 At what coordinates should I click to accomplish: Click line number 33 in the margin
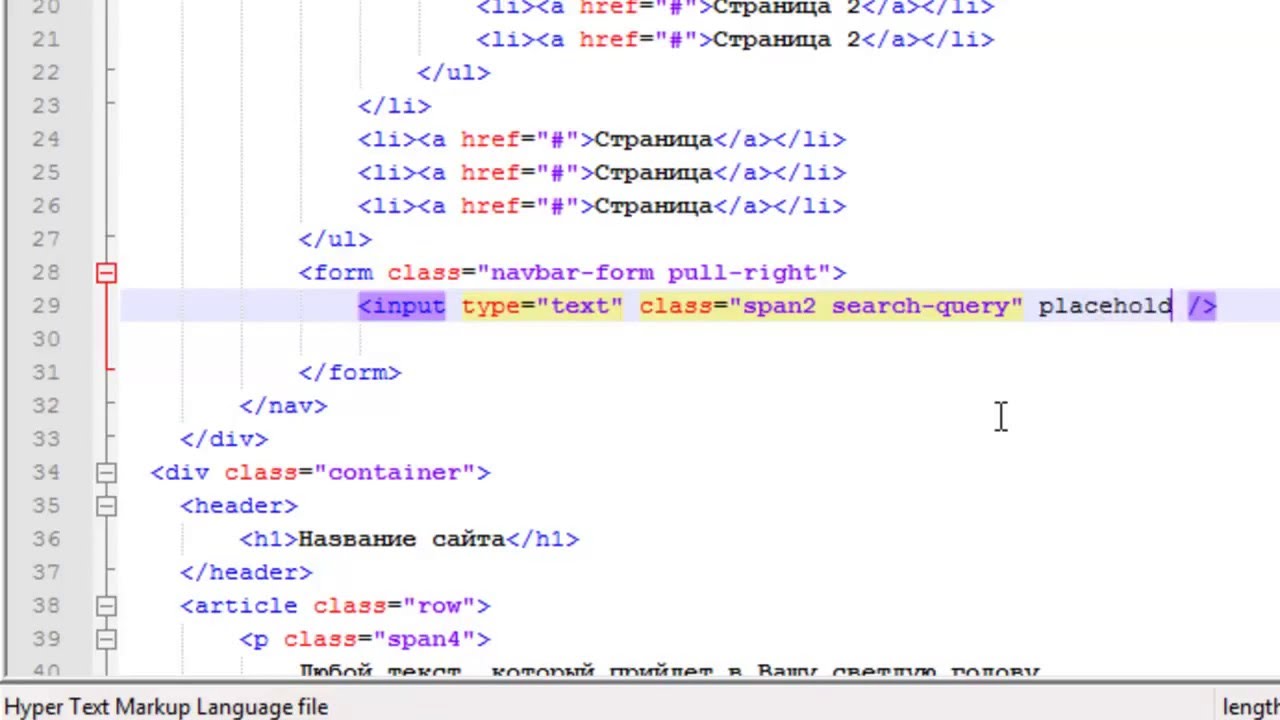46,439
